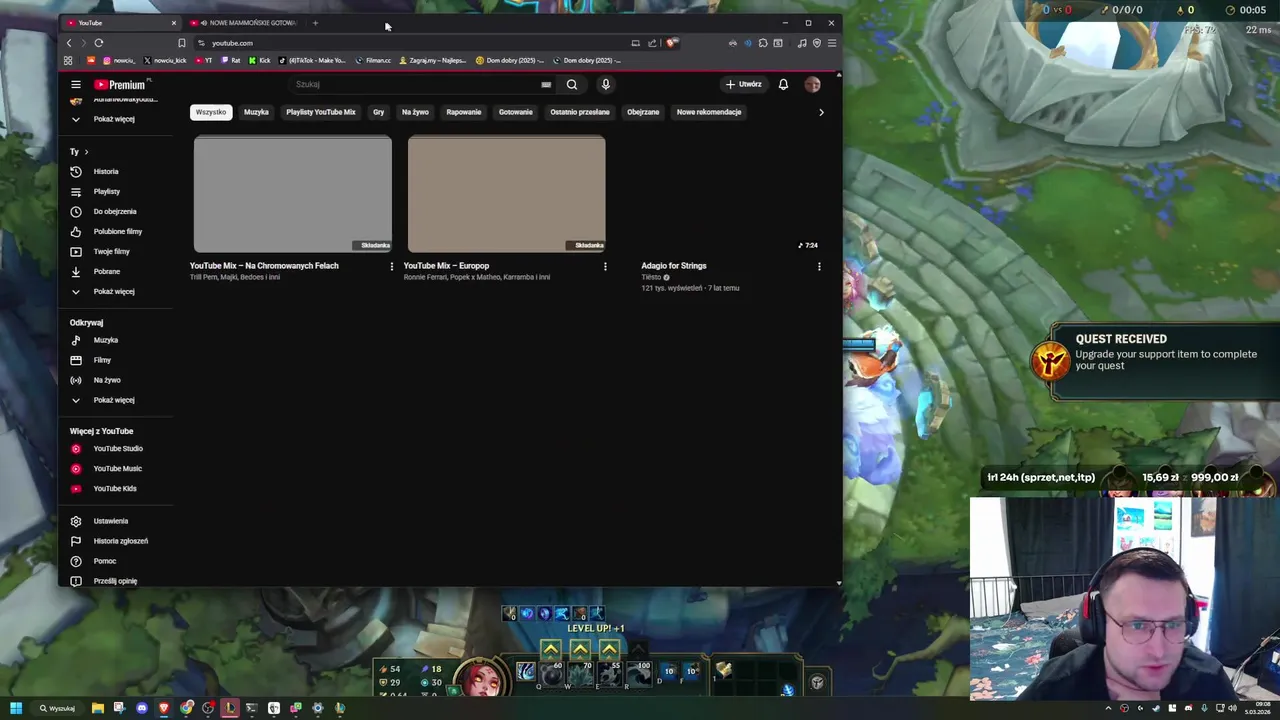Click the Utwórz create button
Screen dimensions: 1280x720
coord(744,85)
